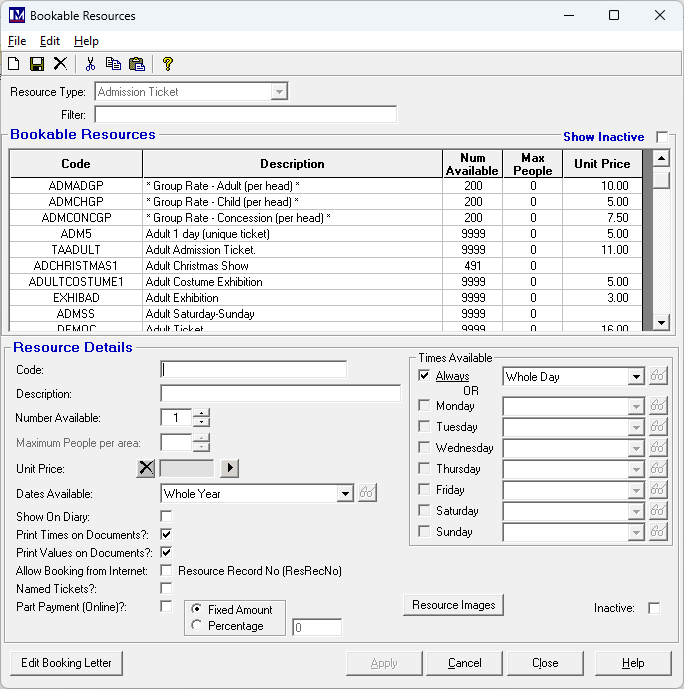Image resolution: width=684 pixels, height=689 pixels.
Task: Click binoculars icon next to Dates Available
Action: click(368, 493)
